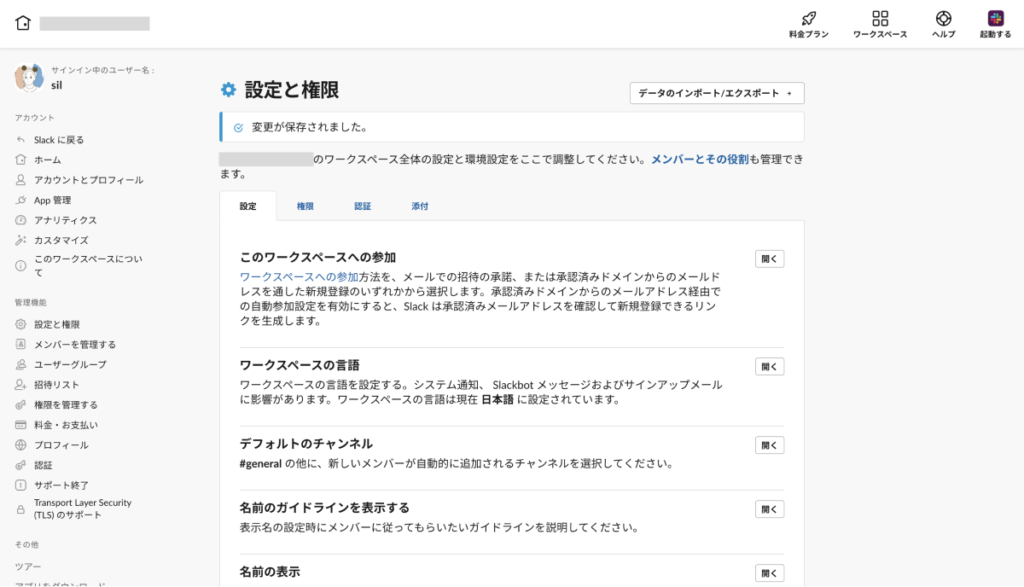Image resolution: width=1024 pixels, height=587 pixels.
Task: Expand このワークスペースへの参加 section
Action: [769, 259]
